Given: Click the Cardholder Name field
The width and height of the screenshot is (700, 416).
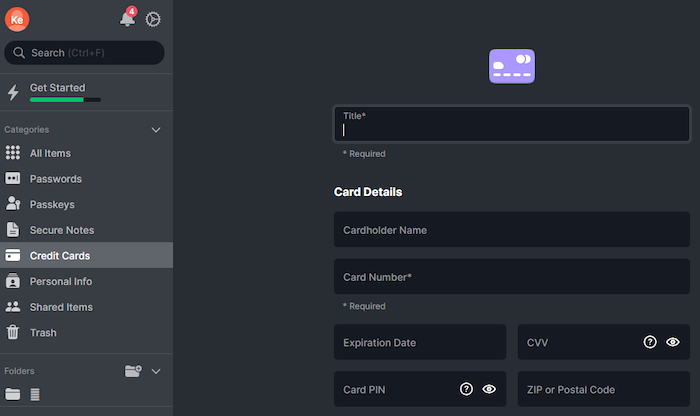Looking at the screenshot, I should point(512,229).
